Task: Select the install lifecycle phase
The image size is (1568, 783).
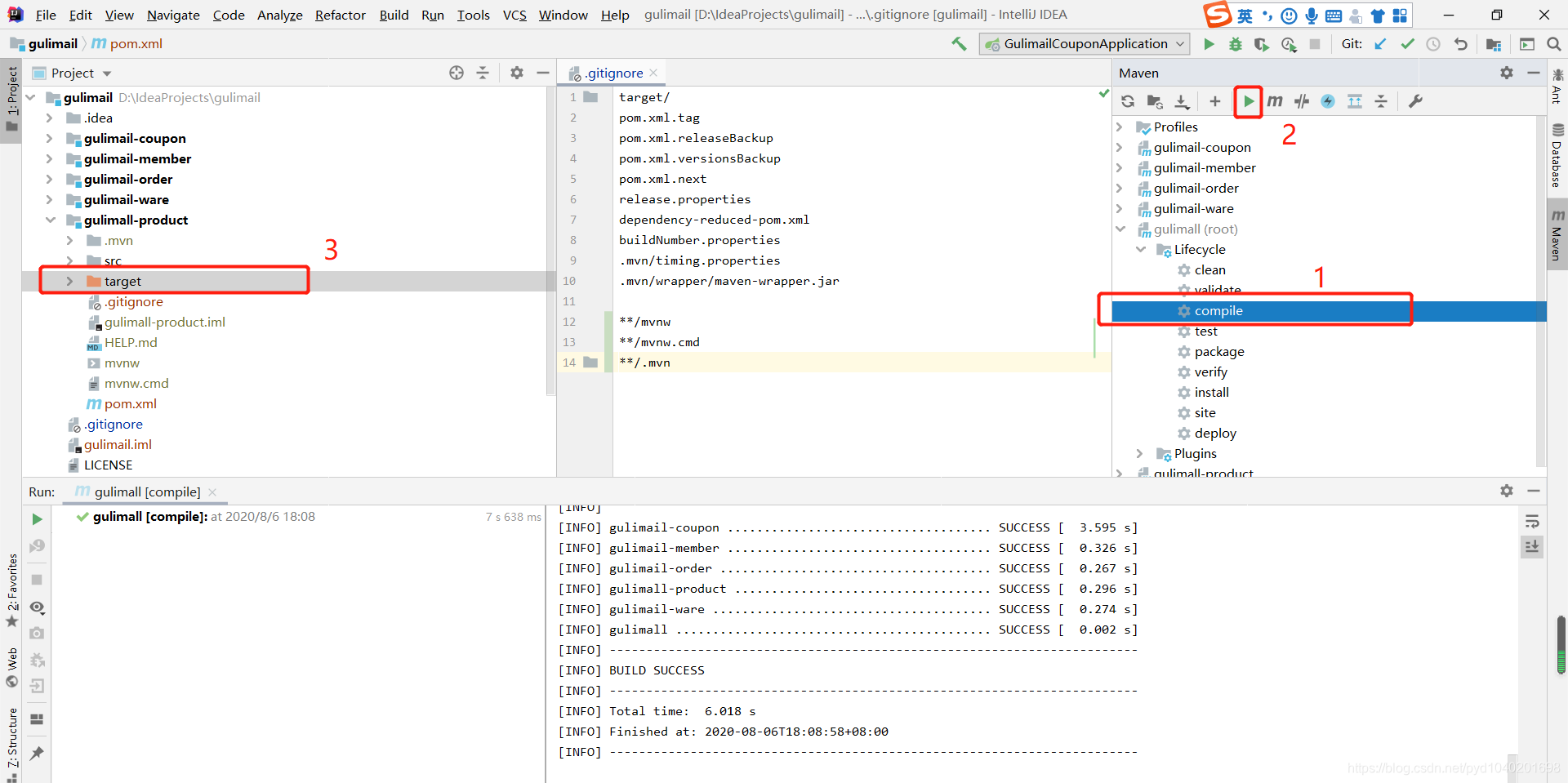Action: [1211, 393]
